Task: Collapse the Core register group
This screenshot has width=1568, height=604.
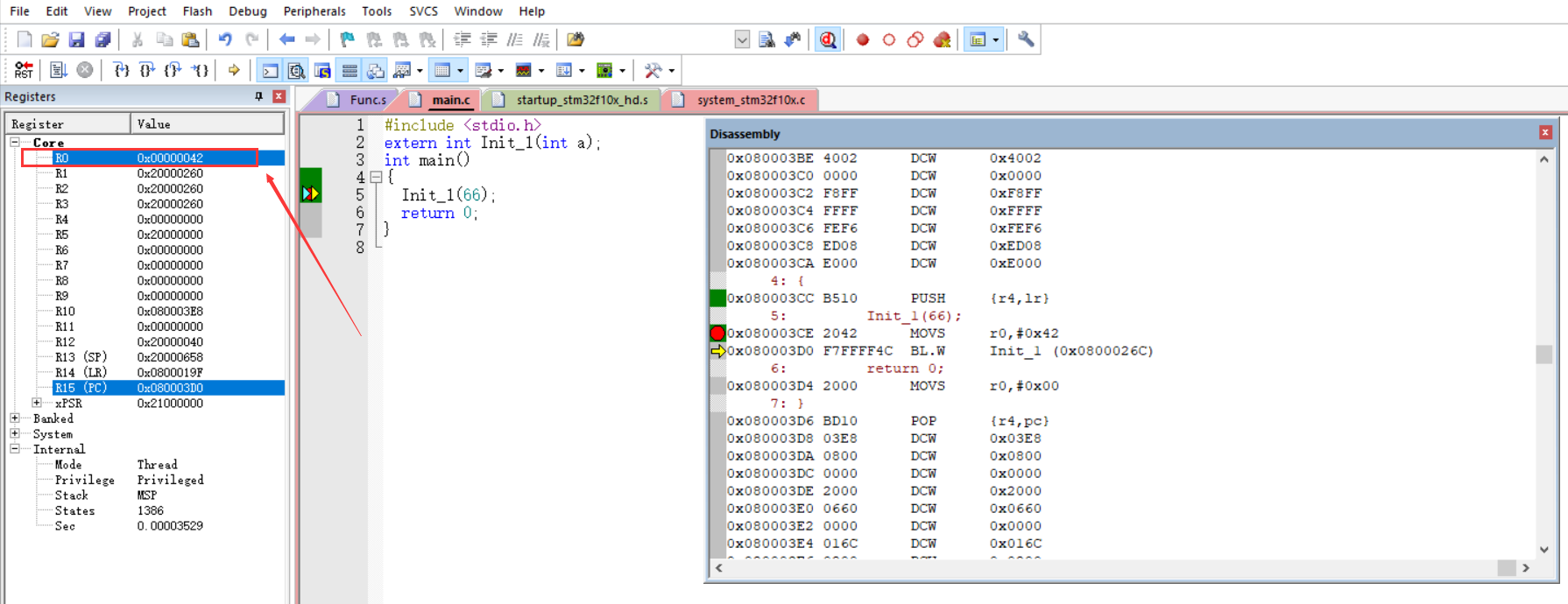Action: (x=15, y=142)
